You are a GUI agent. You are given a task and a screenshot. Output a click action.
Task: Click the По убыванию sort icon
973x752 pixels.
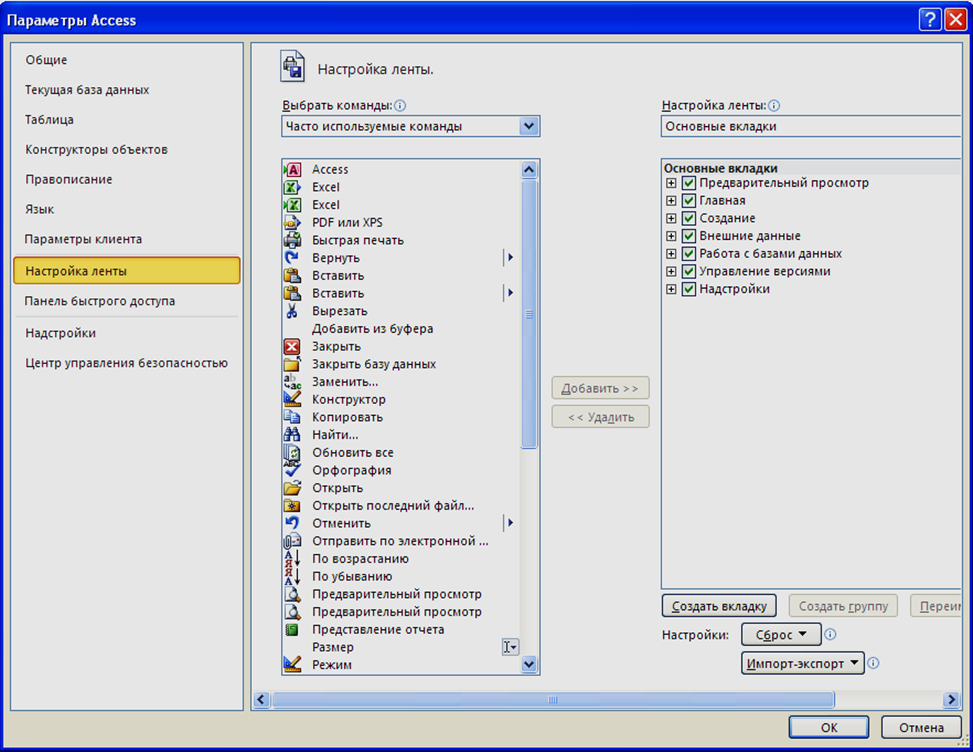(292, 576)
